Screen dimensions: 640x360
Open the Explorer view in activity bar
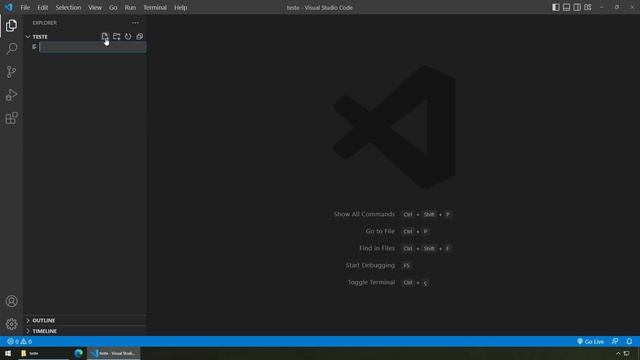[11, 25]
